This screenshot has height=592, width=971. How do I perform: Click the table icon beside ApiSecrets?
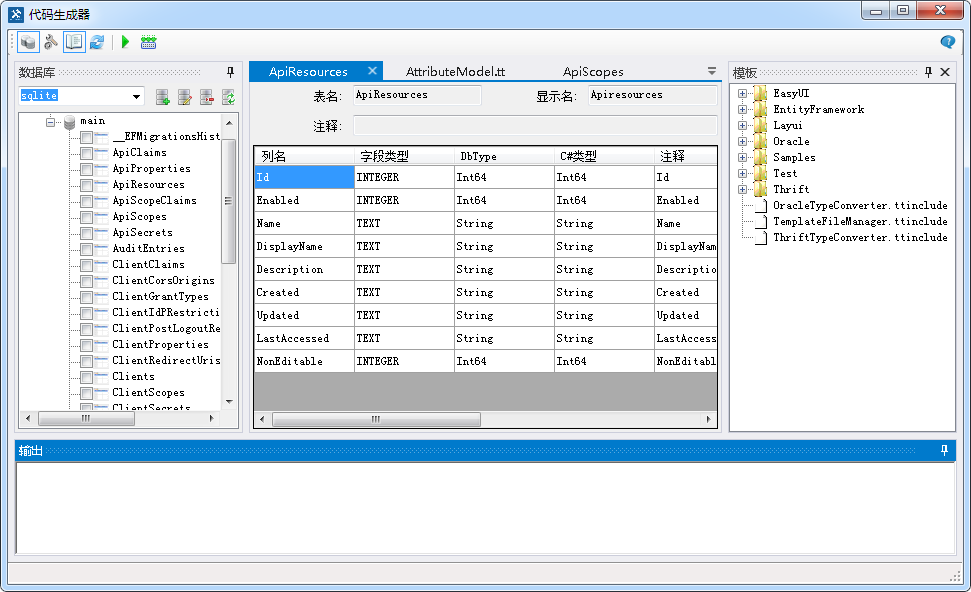102,233
